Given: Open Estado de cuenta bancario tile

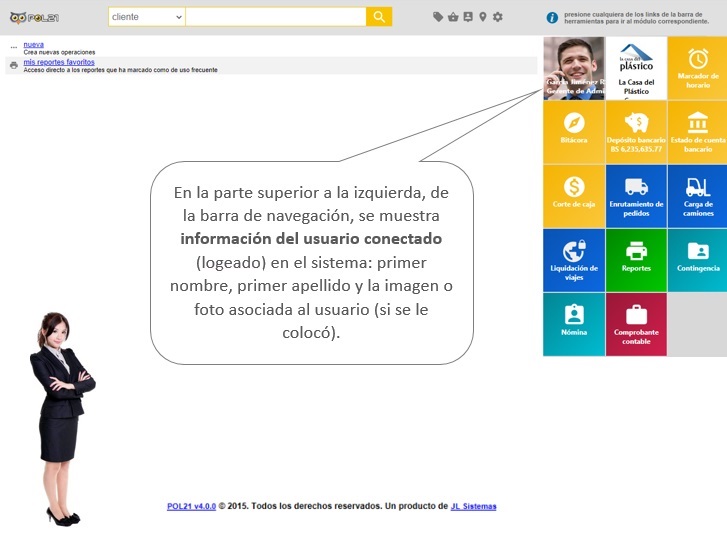Looking at the screenshot, I should click(698, 132).
